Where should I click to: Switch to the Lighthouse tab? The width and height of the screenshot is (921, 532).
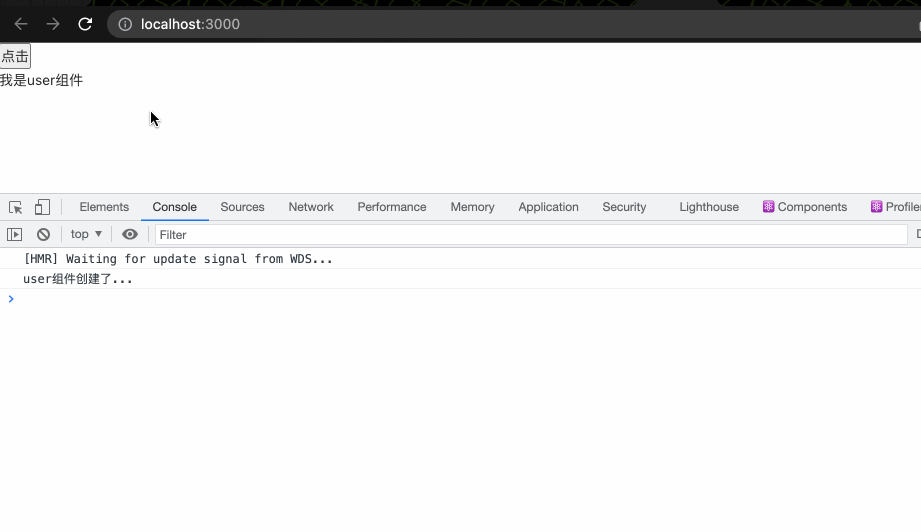709,207
